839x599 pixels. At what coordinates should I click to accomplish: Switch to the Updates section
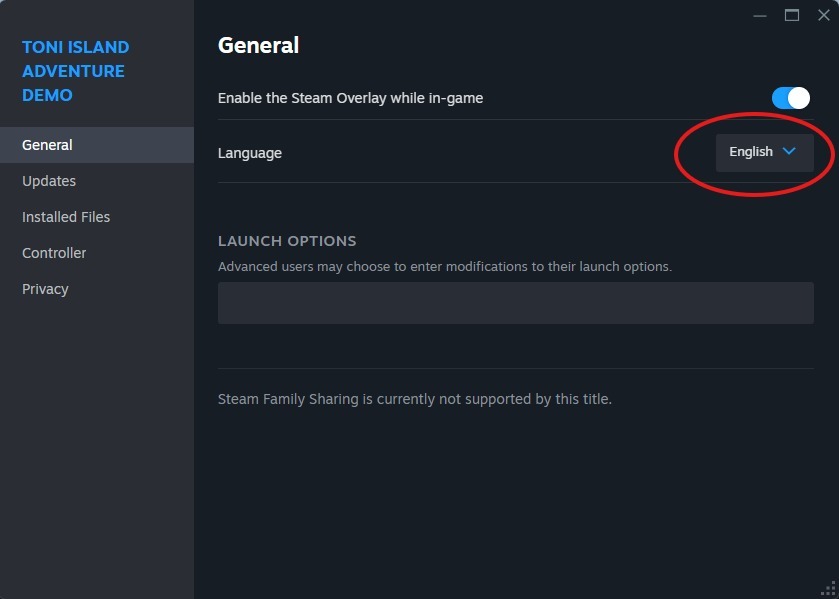tap(48, 180)
